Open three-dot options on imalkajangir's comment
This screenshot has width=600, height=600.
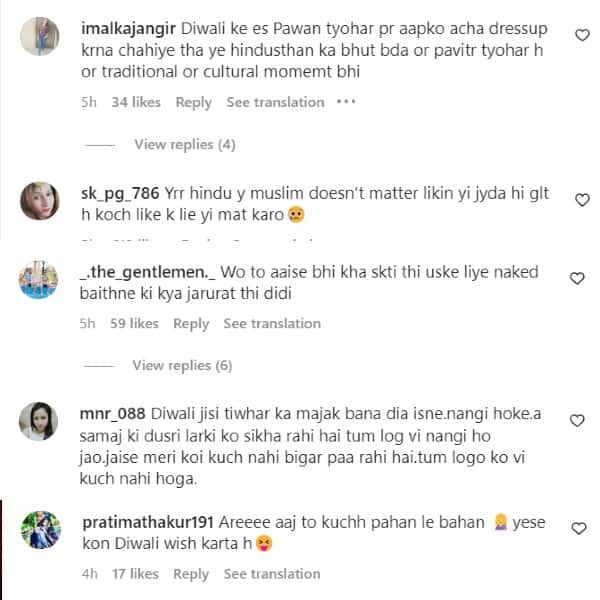pos(346,102)
